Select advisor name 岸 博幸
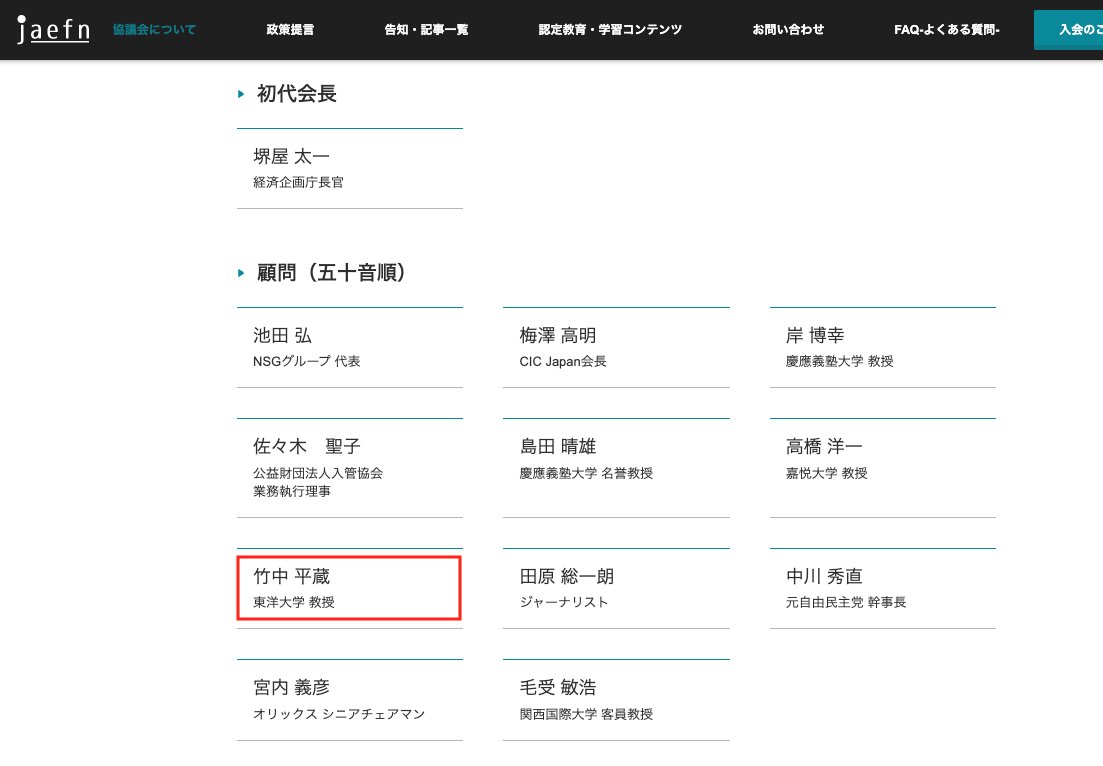The image size is (1103, 766). 815,336
